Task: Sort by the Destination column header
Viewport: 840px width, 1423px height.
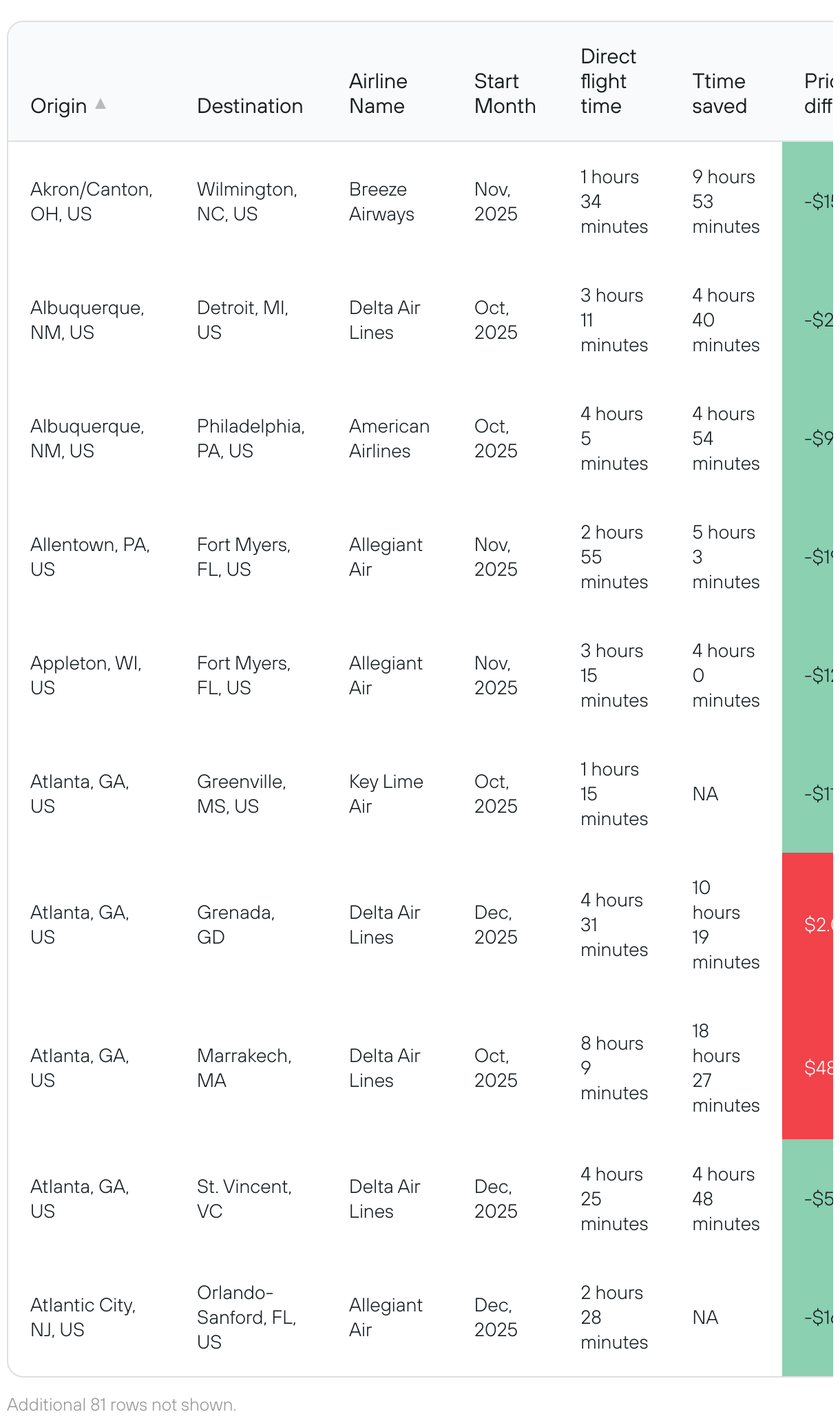Action: 250,106
